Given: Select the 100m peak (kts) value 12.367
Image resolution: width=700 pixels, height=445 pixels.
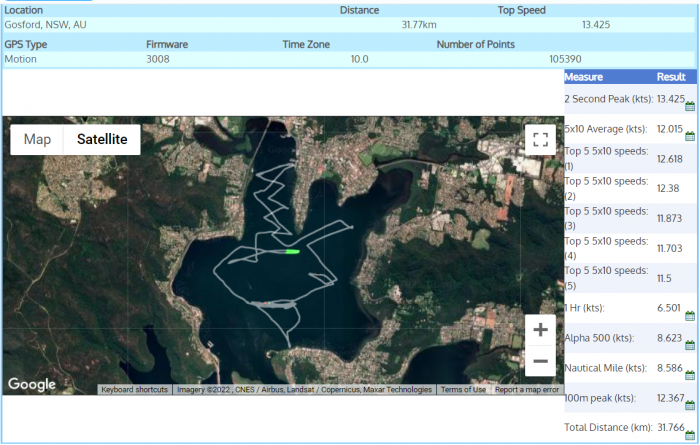Looking at the screenshot, I should (x=670, y=398).
